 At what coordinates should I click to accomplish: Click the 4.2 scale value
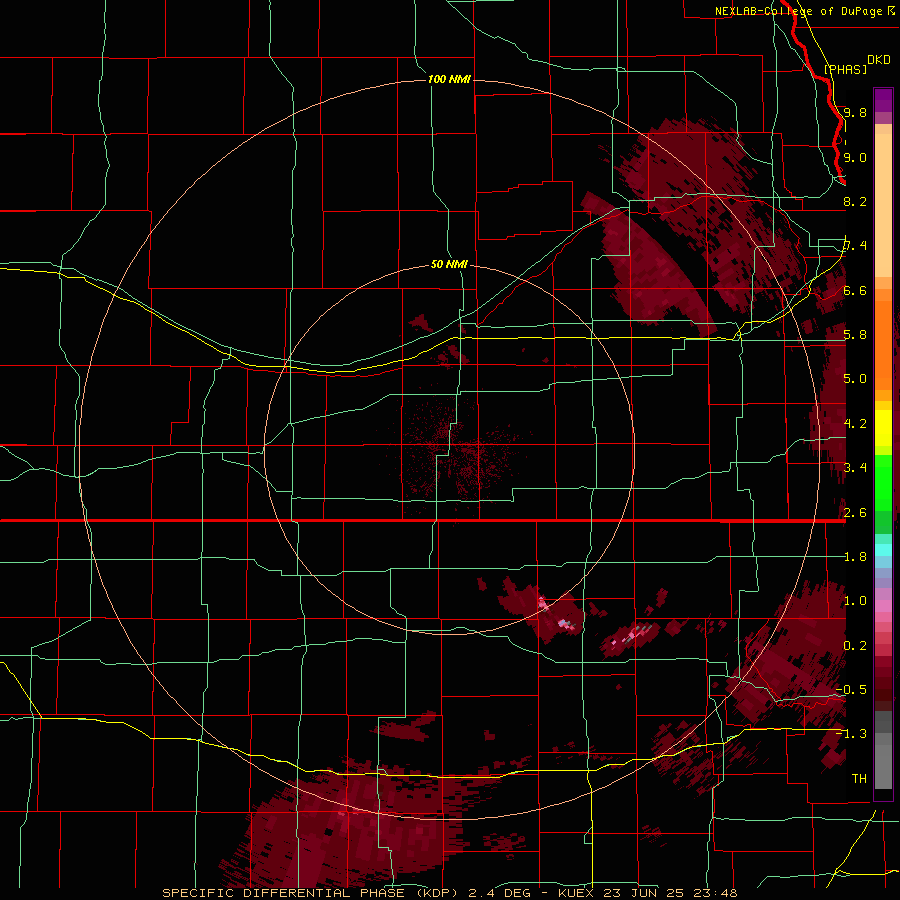coord(855,423)
